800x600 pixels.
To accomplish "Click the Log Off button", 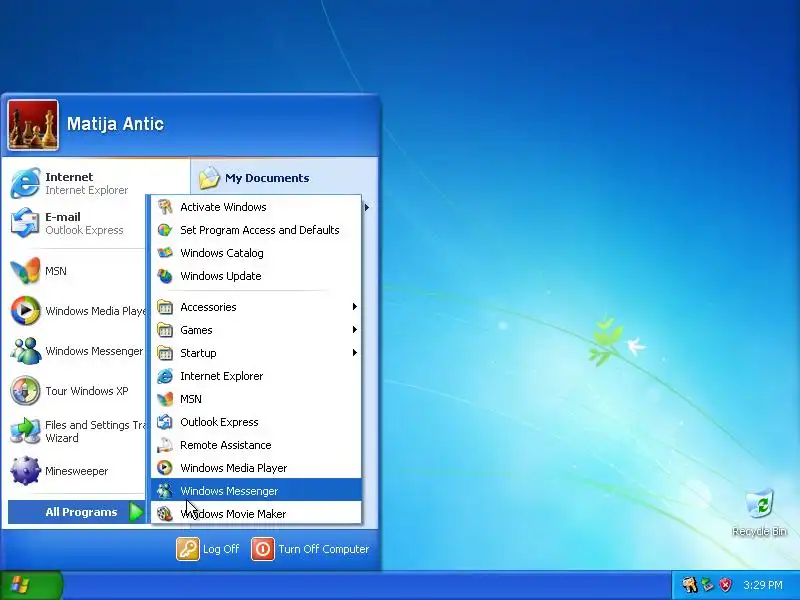I will click(208, 549).
